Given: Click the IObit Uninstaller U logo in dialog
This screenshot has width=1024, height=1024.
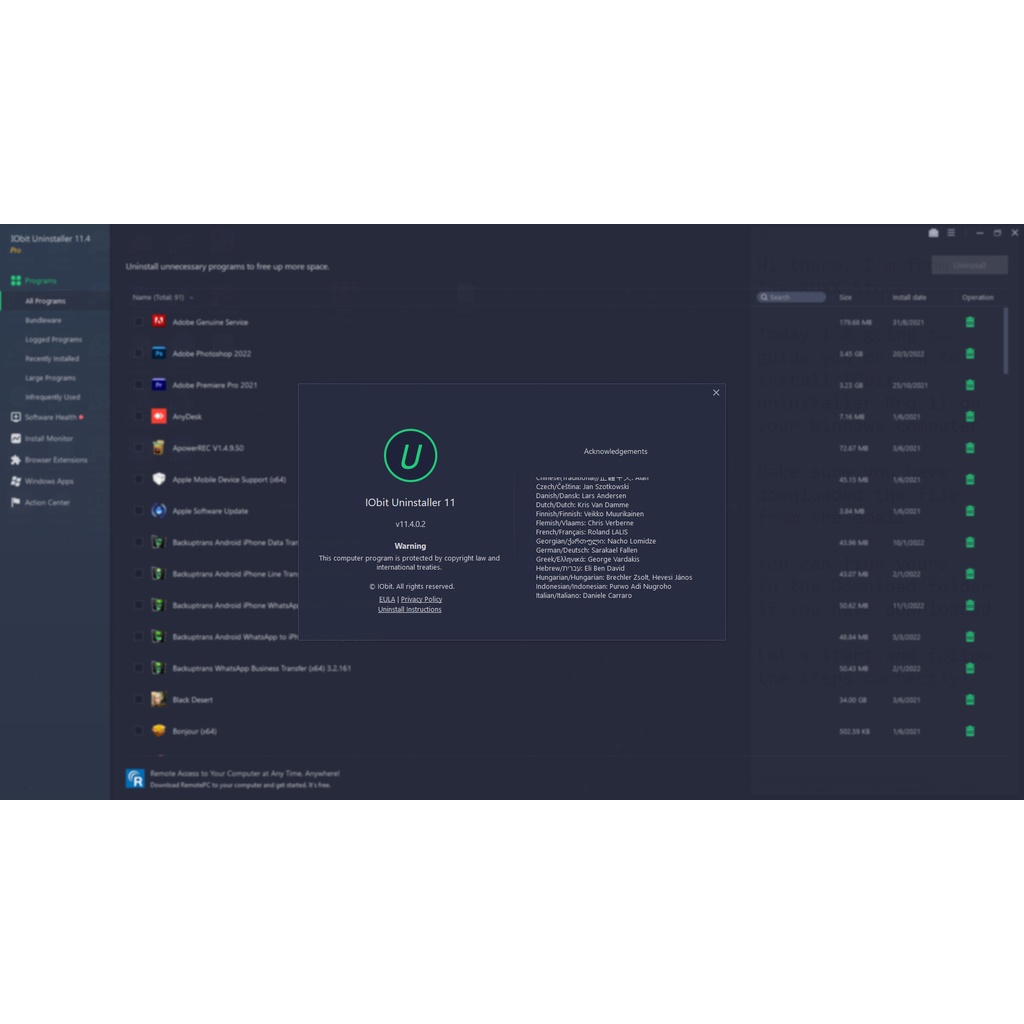Looking at the screenshot, I should click(x=410, y=455).
